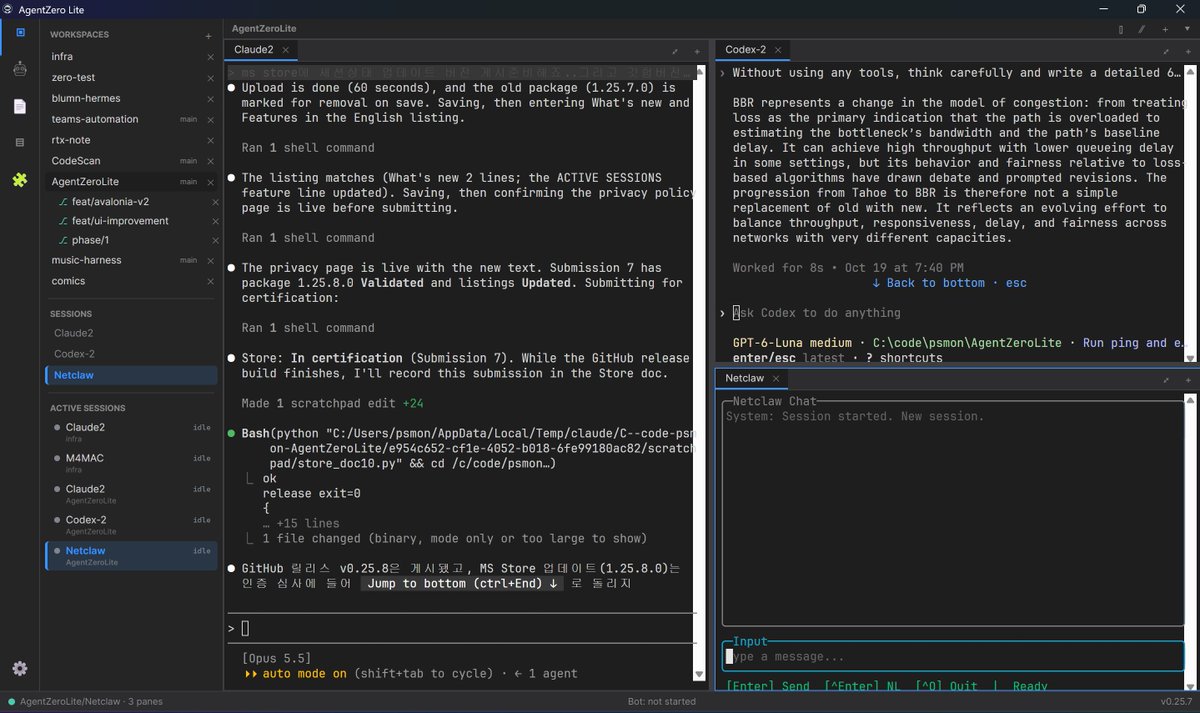This screenshot has height=713, width=1200.
Task: Click the top toolbar vertical-split icon
Action: (x=1121, y=29)
